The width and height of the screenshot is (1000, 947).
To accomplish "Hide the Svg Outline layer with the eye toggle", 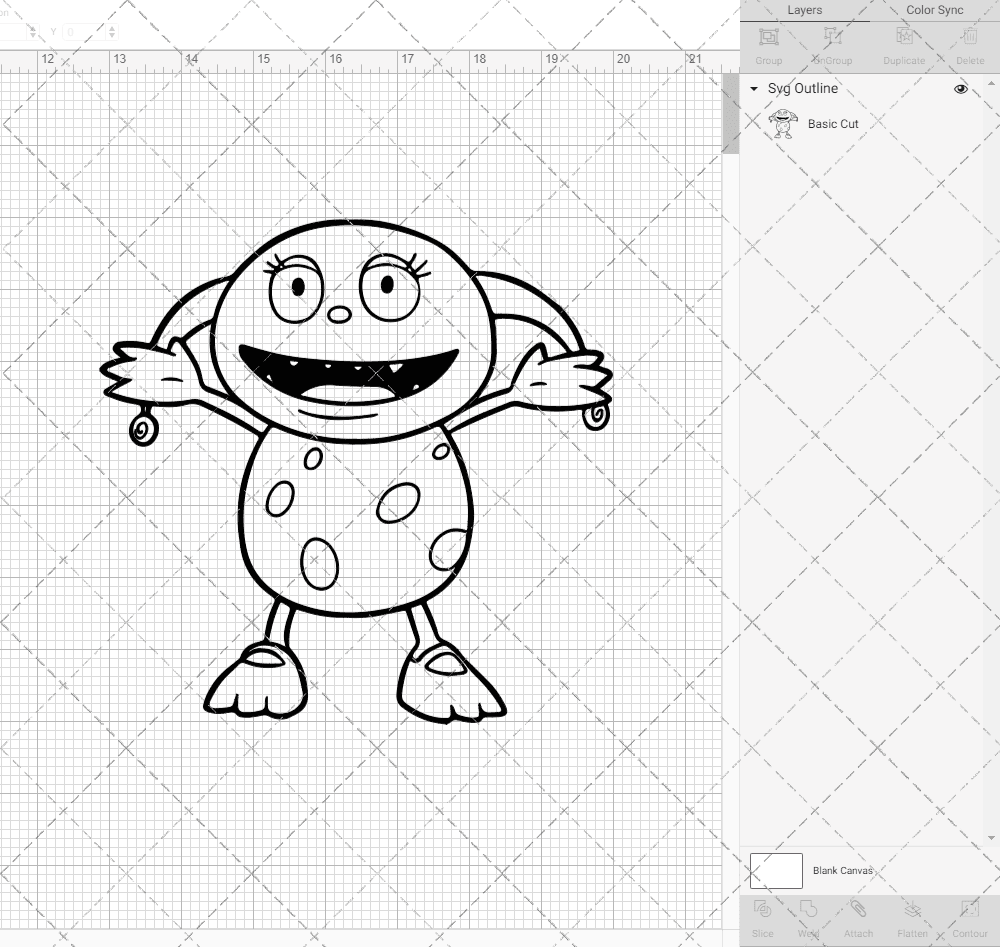I will click(x=960, y=88).
